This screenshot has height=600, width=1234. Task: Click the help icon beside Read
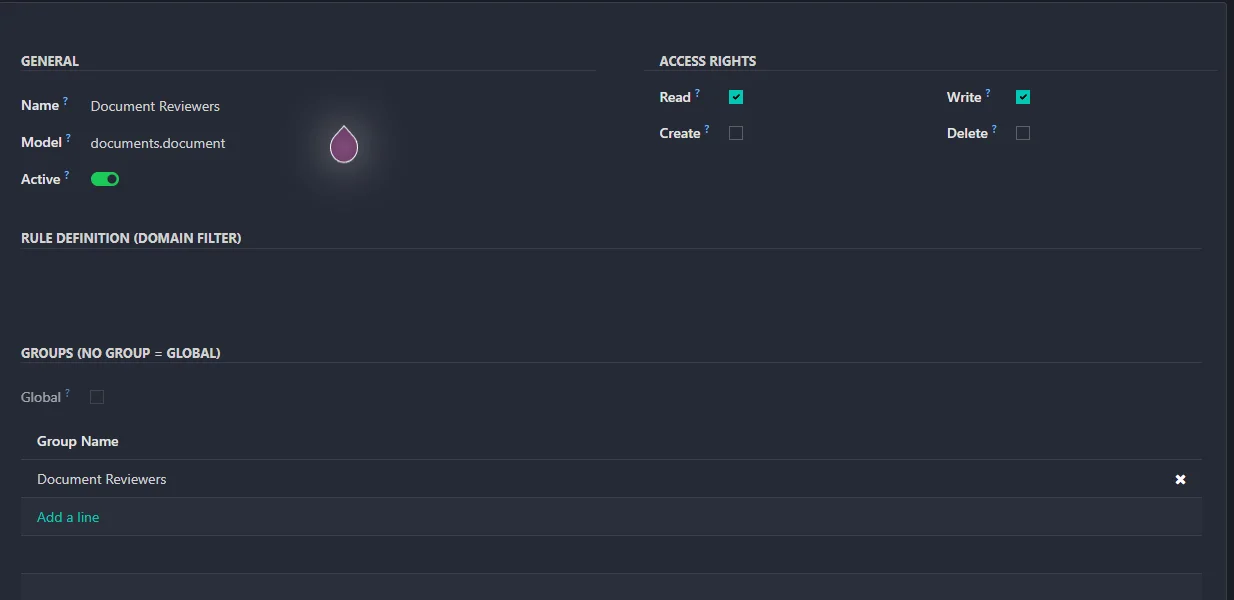pos(697,93)
